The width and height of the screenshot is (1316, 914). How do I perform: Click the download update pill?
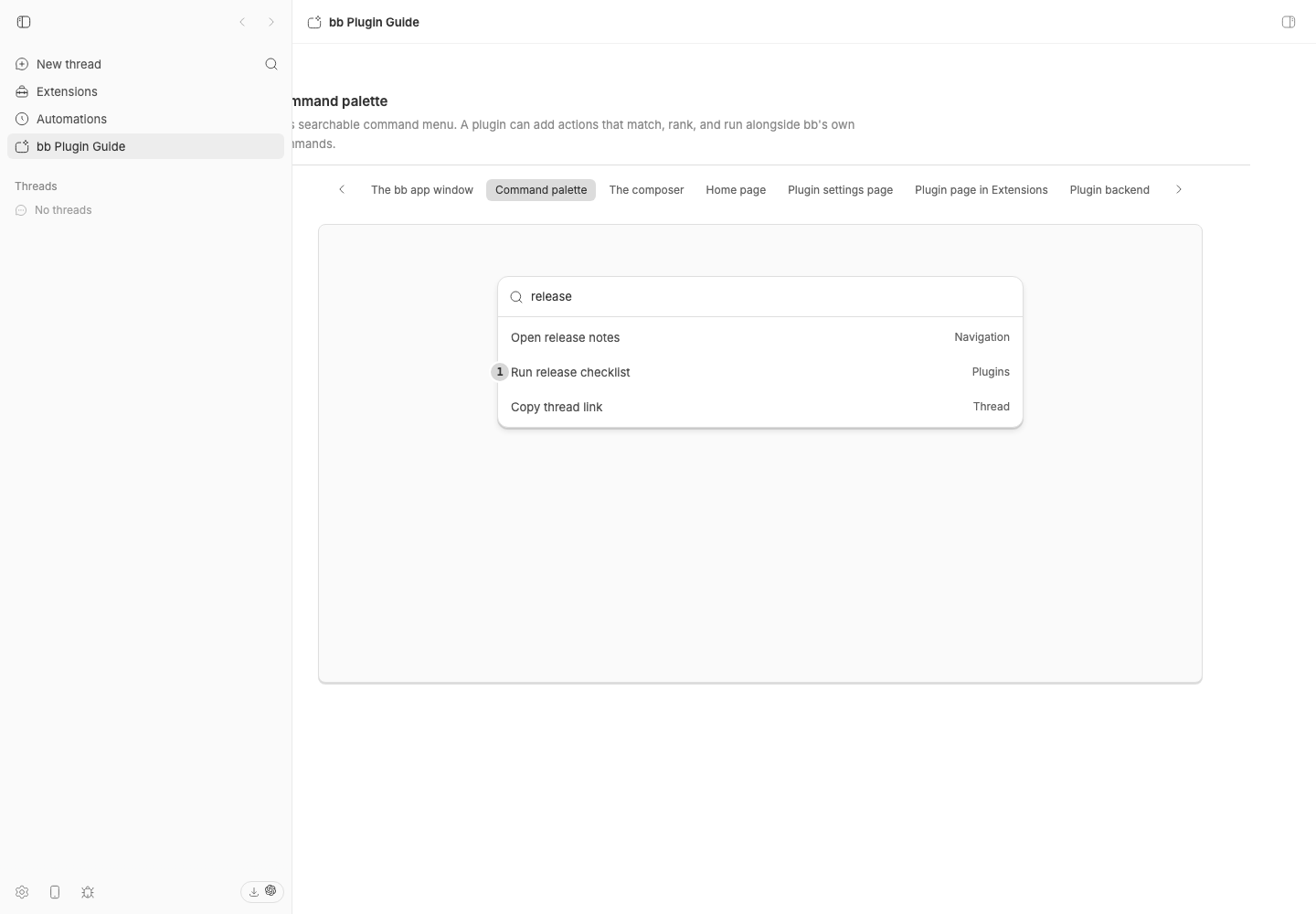click(262, 891)
